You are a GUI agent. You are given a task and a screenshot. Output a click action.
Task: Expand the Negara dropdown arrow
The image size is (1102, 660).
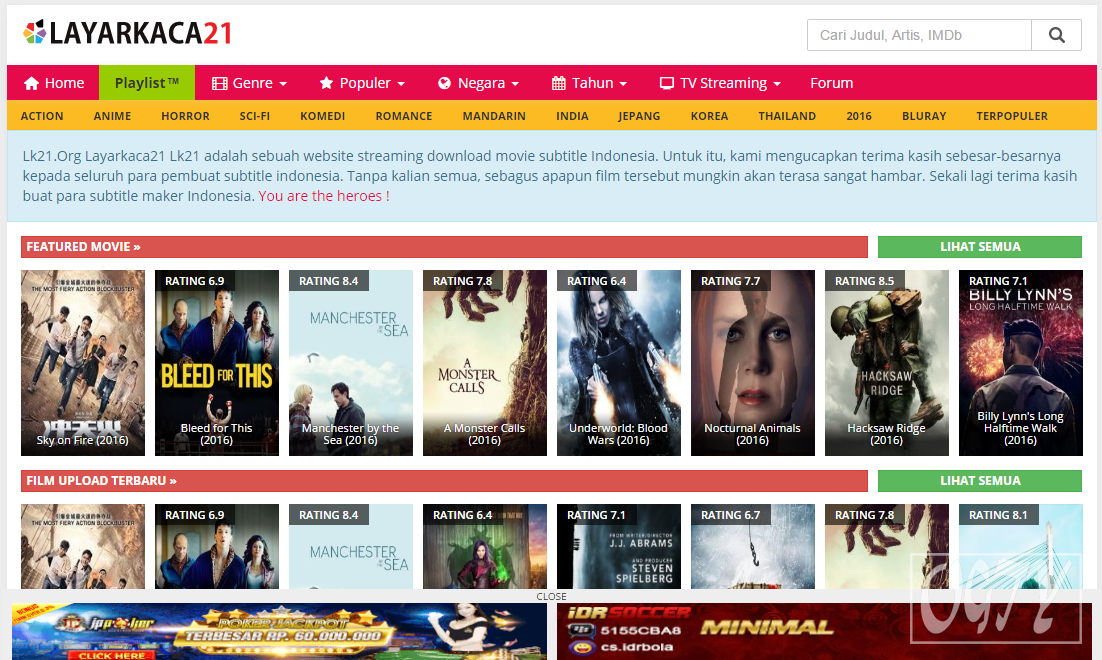pos(515,84)
